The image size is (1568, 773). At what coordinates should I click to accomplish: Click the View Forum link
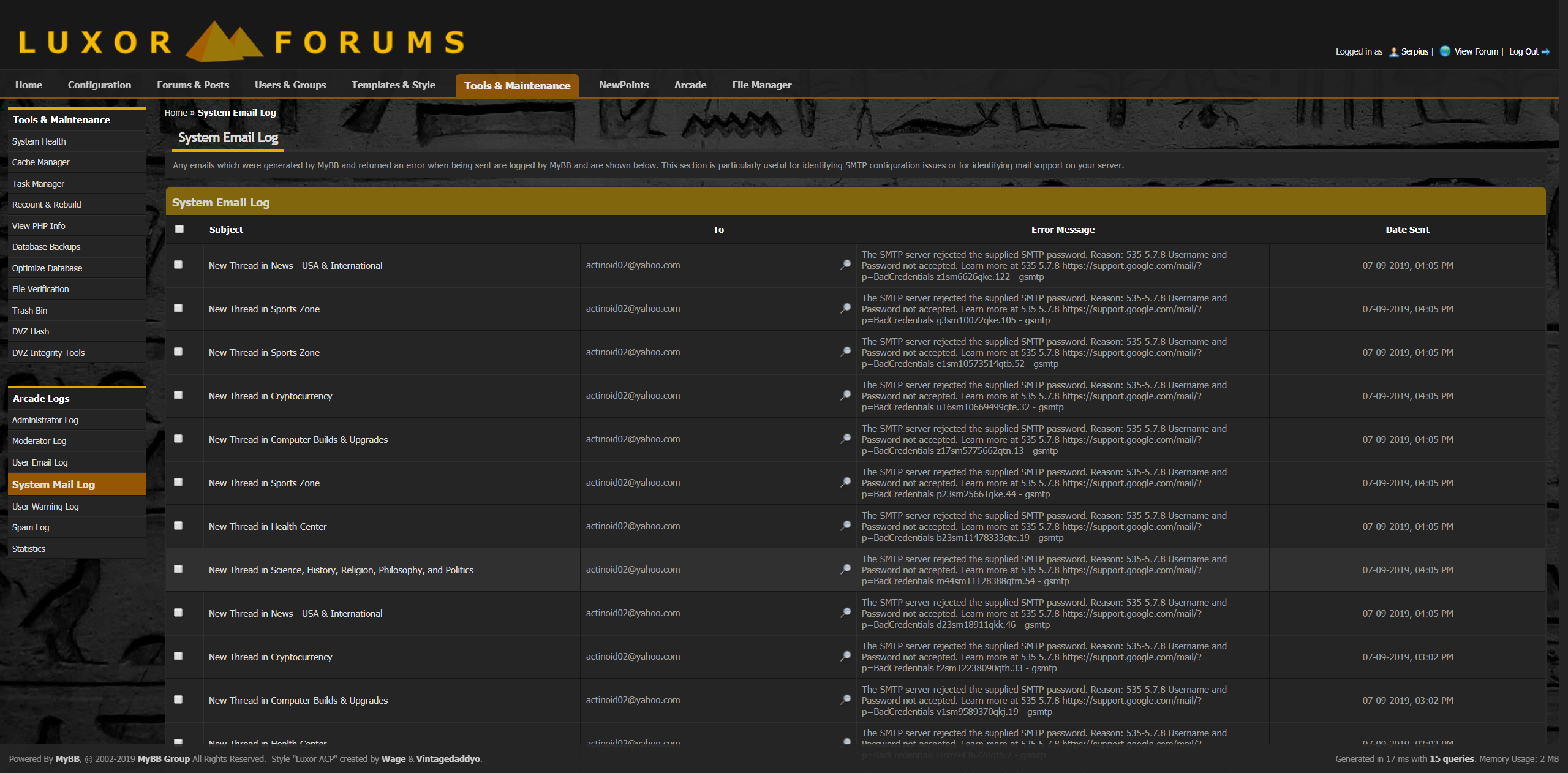point(1476,51)
